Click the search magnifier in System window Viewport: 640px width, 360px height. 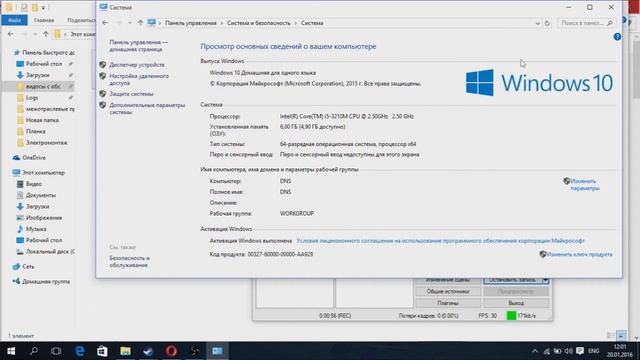point(609,23)
